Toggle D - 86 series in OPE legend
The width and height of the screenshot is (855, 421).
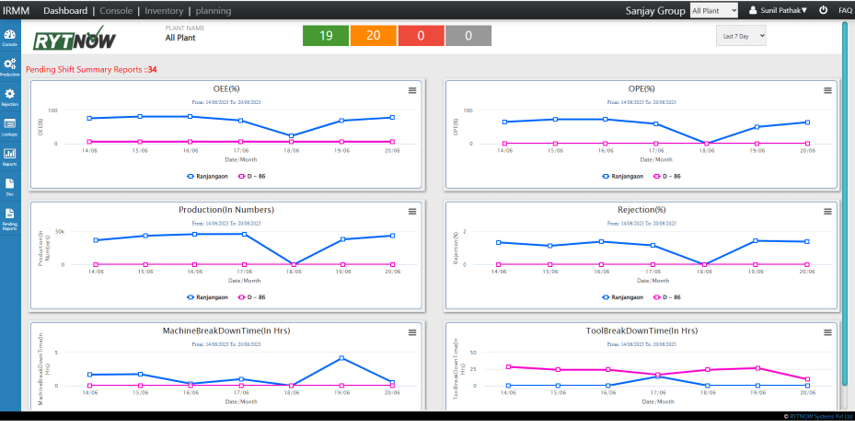tap(667, 175)
